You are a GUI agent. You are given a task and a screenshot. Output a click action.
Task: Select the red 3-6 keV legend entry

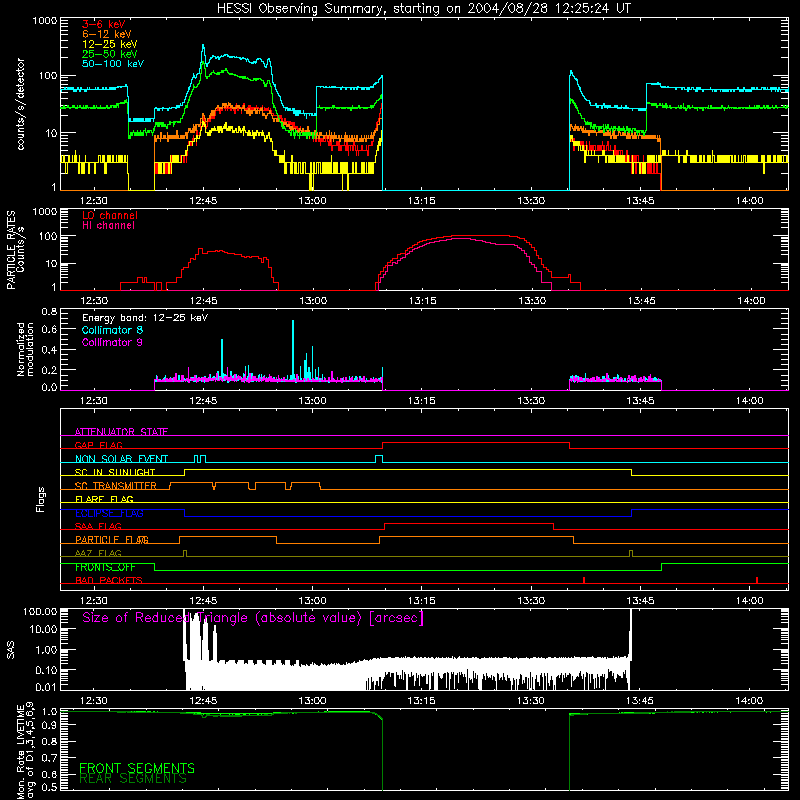pos(104,24)
